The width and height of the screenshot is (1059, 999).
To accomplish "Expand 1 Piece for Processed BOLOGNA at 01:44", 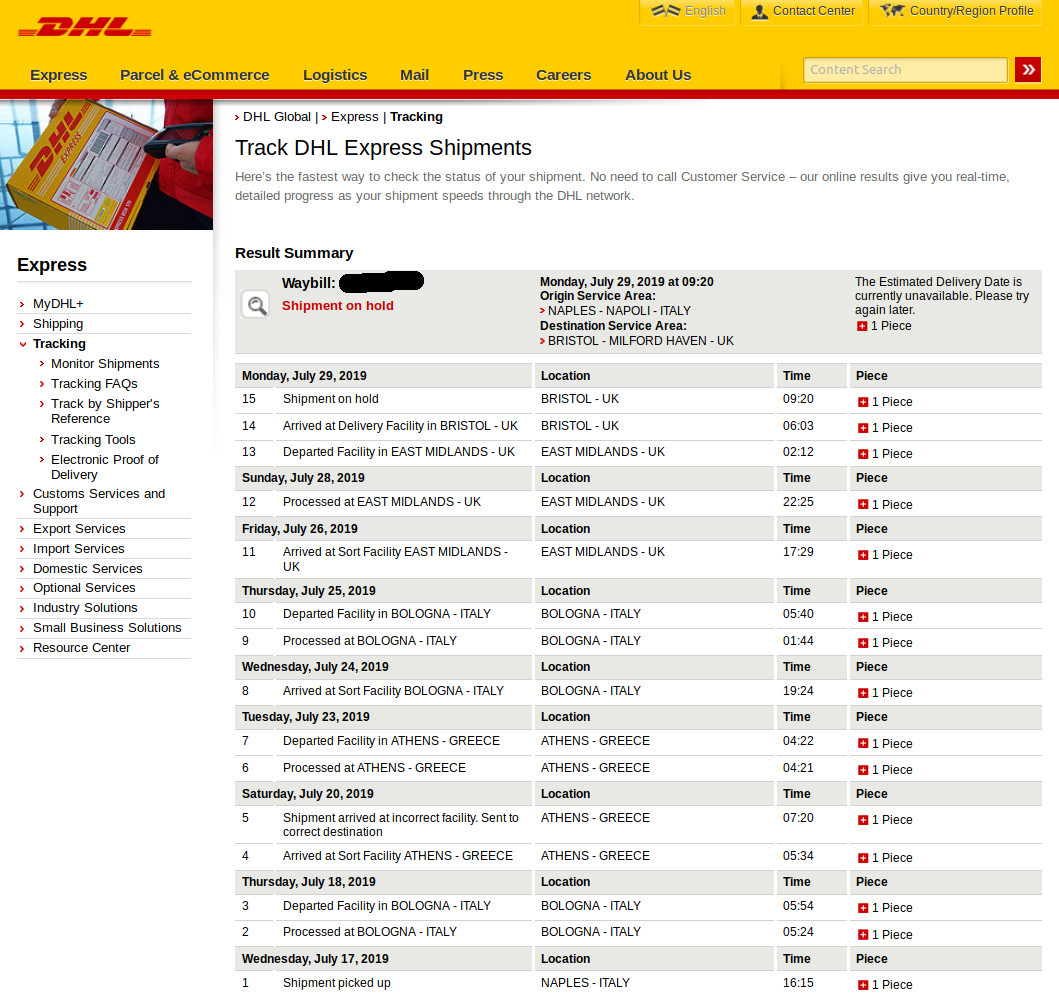I will pyautogui.click(x=862, y=643).
